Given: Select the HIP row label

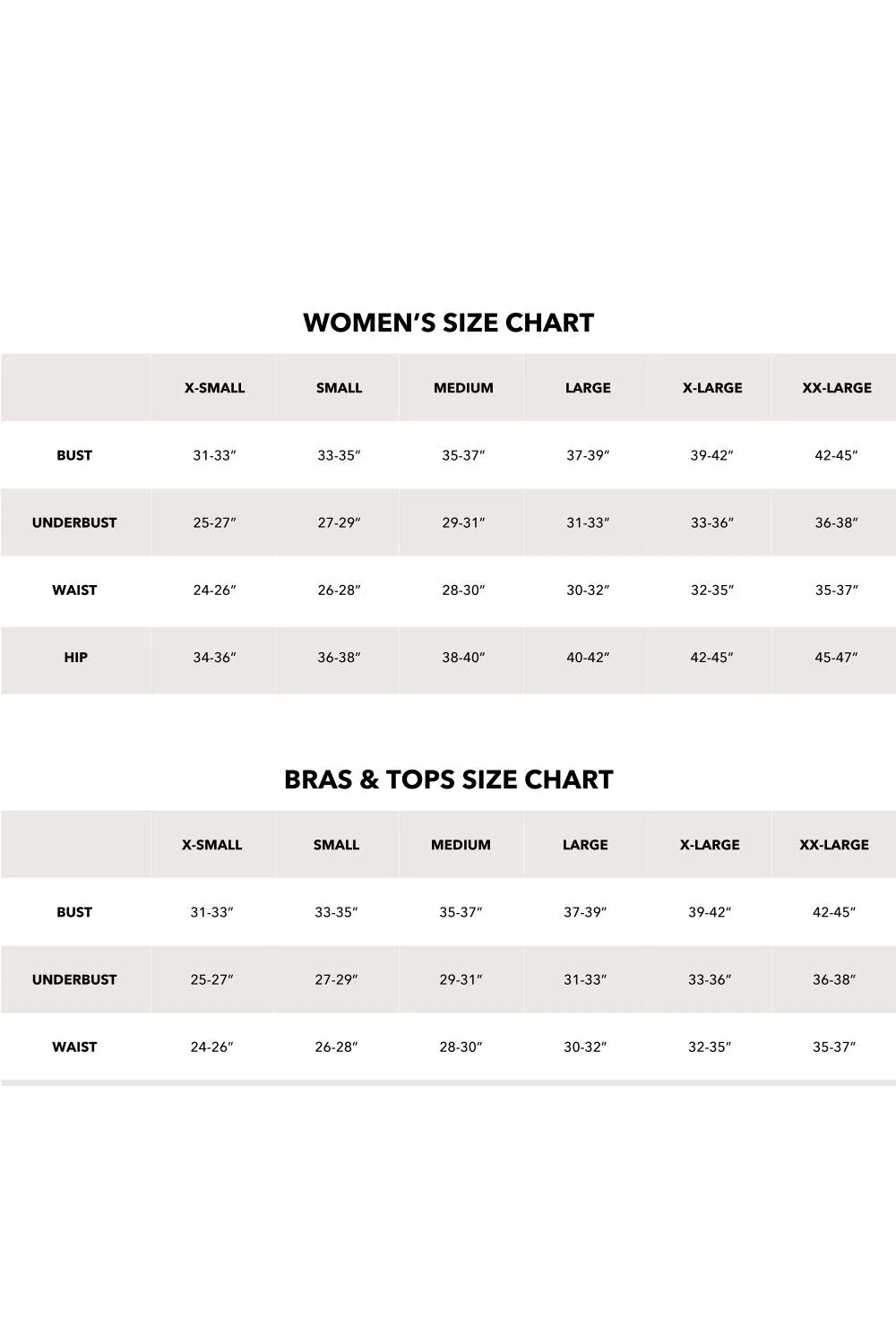Looking at the screenshot, I should pos(75,658).
